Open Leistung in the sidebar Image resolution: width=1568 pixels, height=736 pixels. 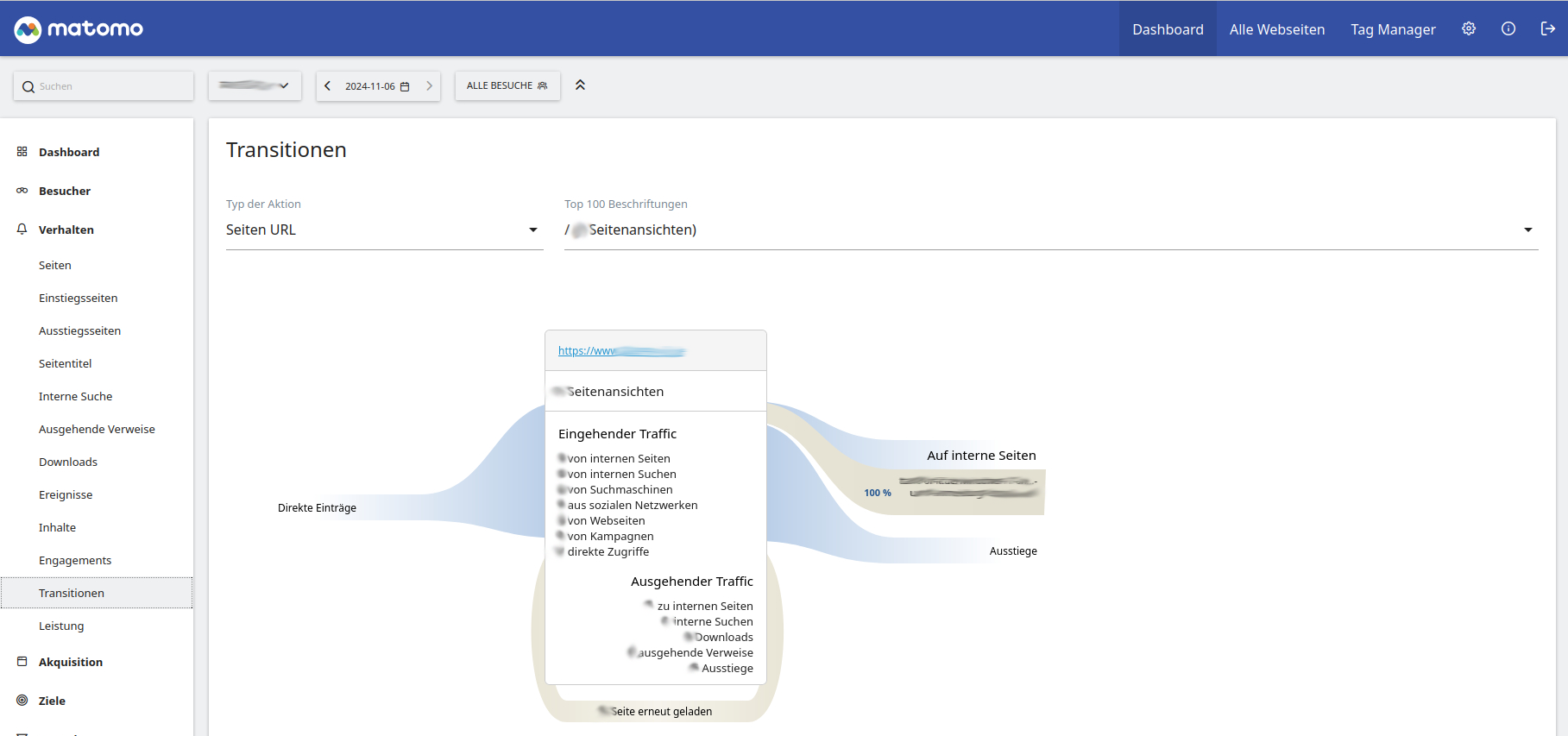pyautogui.click(x=61, y=626)
